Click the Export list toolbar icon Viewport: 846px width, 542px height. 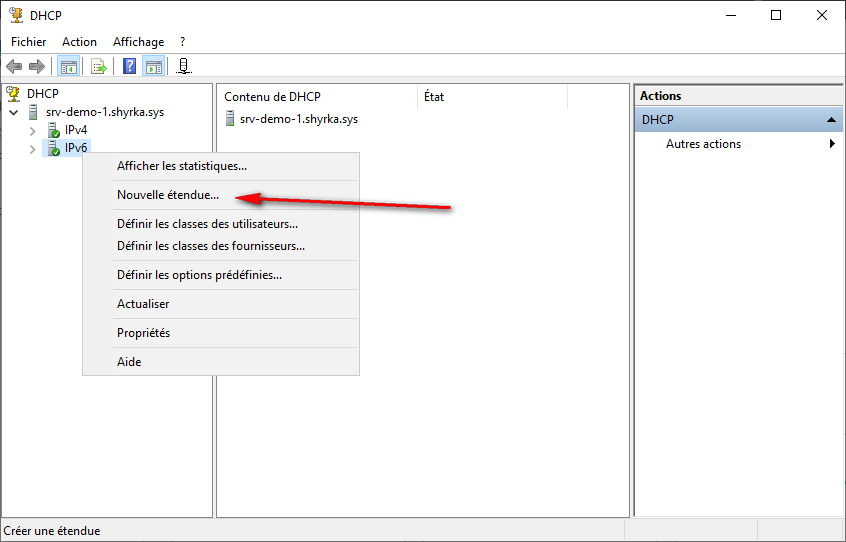tap(99, 67)
